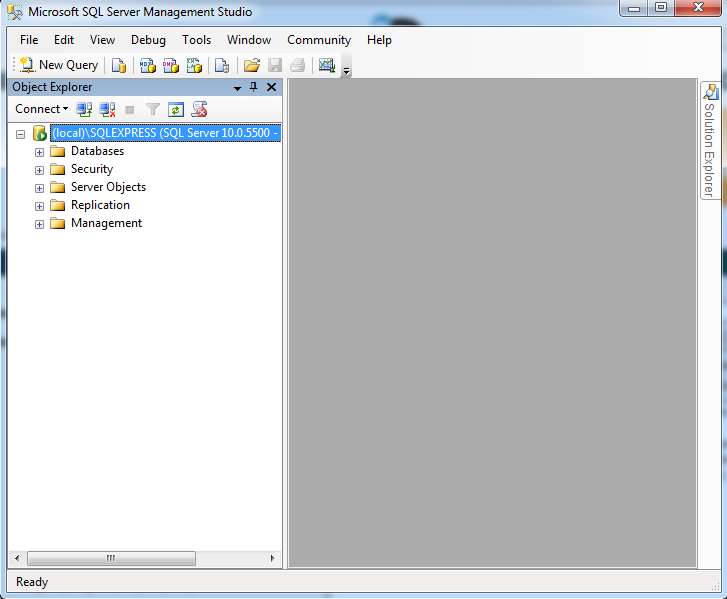Click the Databases folder icon
This screenshot has width=727, height=599.
tap(57, 151)
